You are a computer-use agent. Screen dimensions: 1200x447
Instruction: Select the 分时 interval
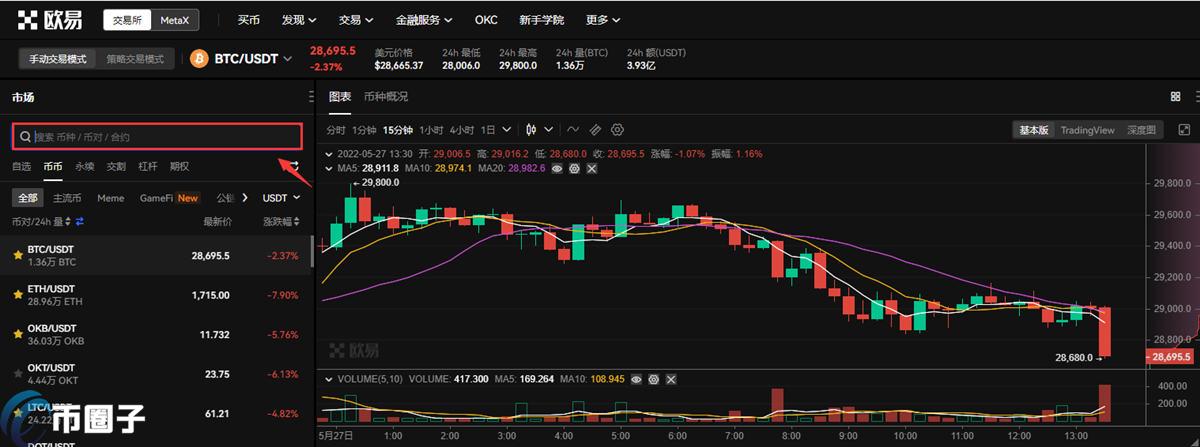tap(336, 130)
